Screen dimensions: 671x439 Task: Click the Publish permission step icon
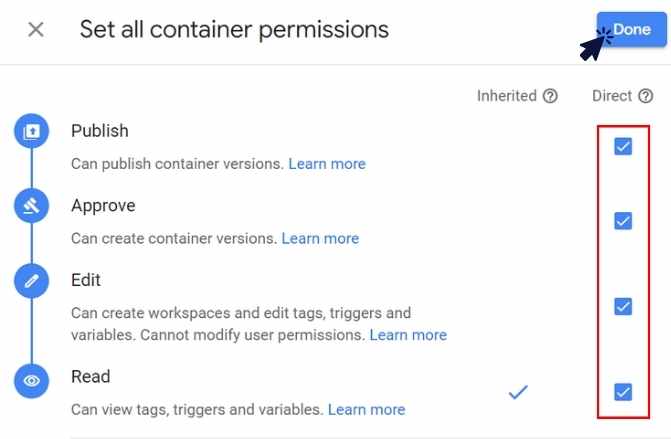click(x=32, y=131)
